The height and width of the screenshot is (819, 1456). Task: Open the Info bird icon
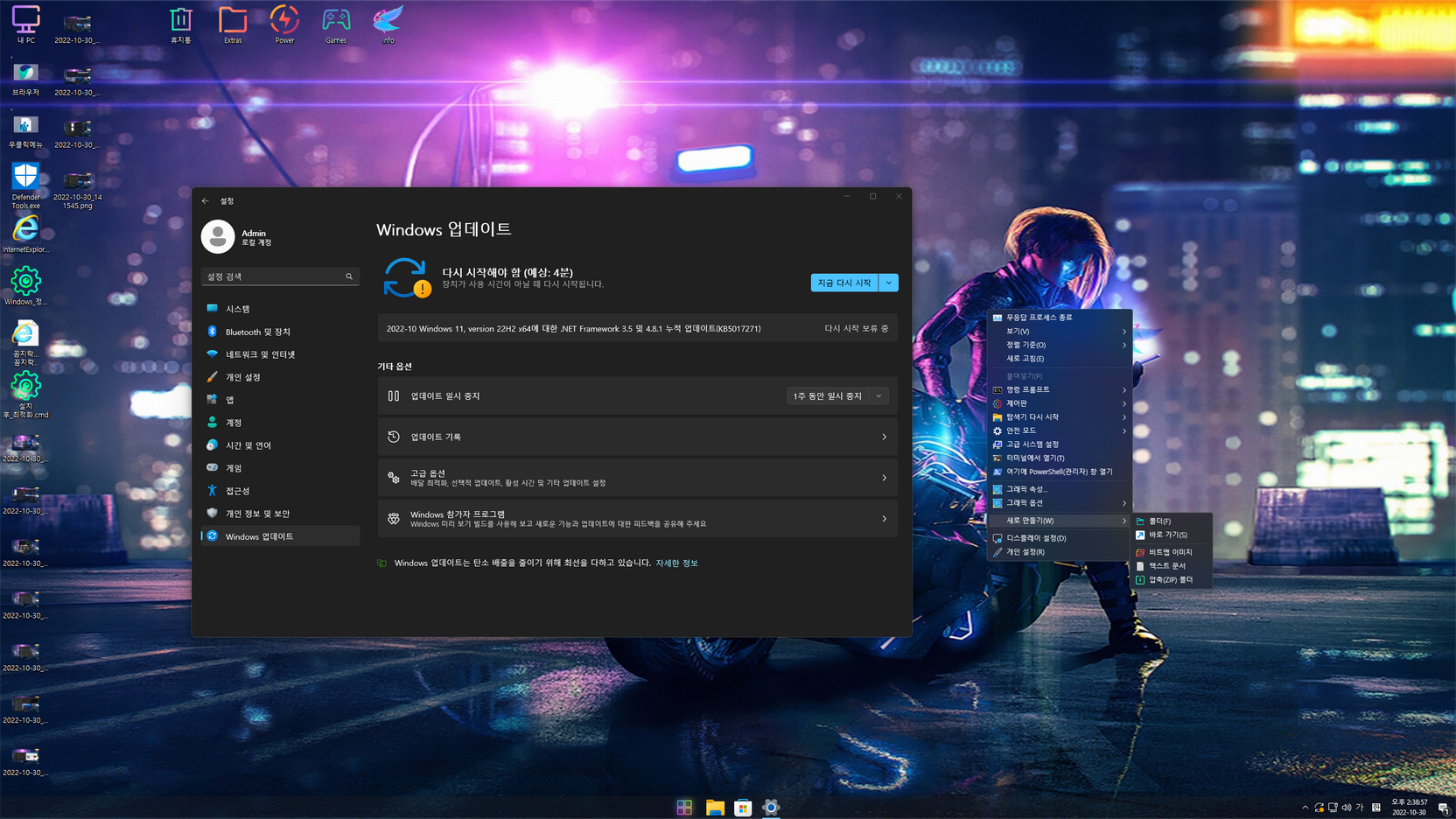pos(388,24)
